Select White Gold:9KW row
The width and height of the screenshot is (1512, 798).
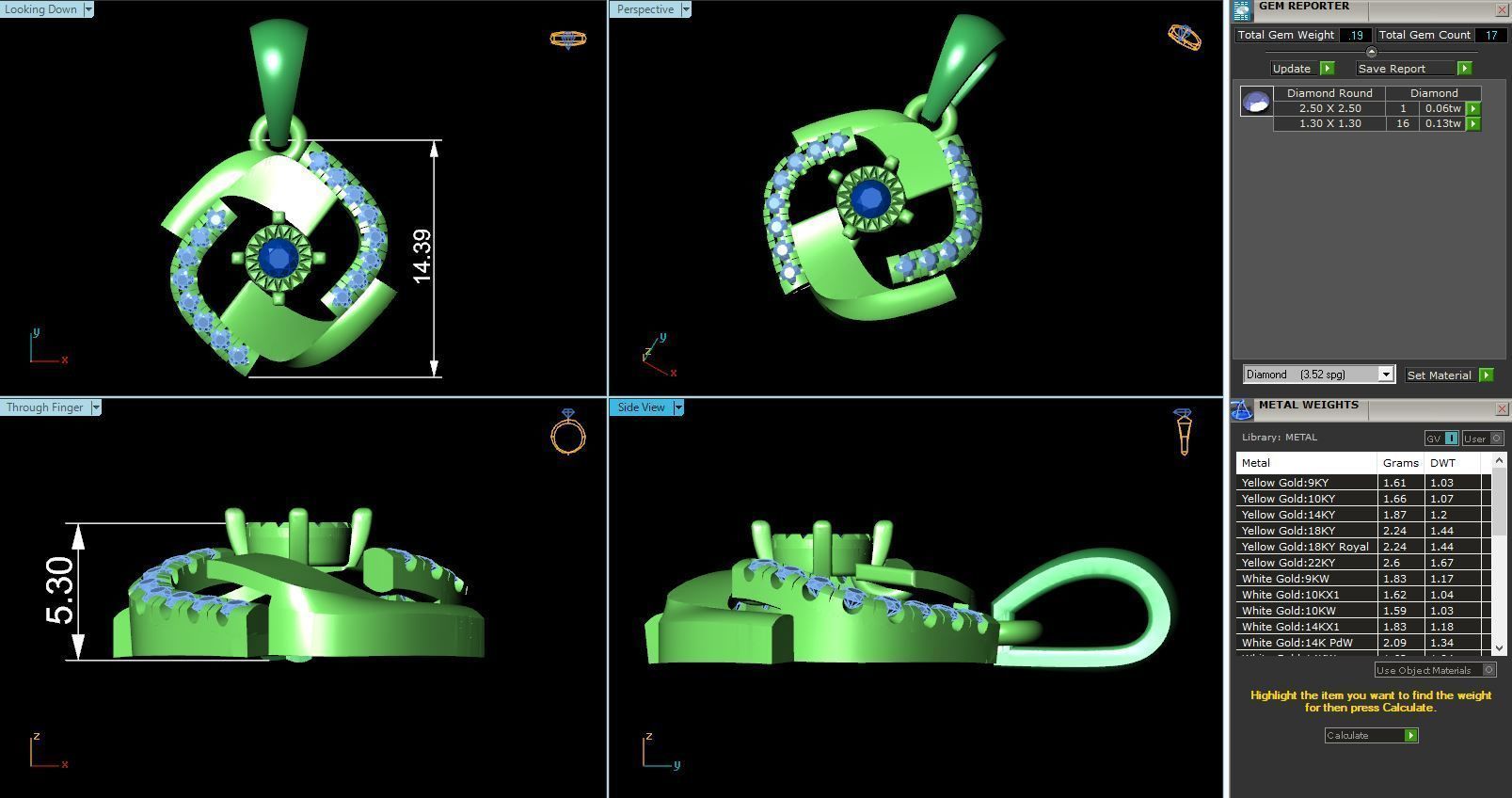click(x=1363, y=579)
